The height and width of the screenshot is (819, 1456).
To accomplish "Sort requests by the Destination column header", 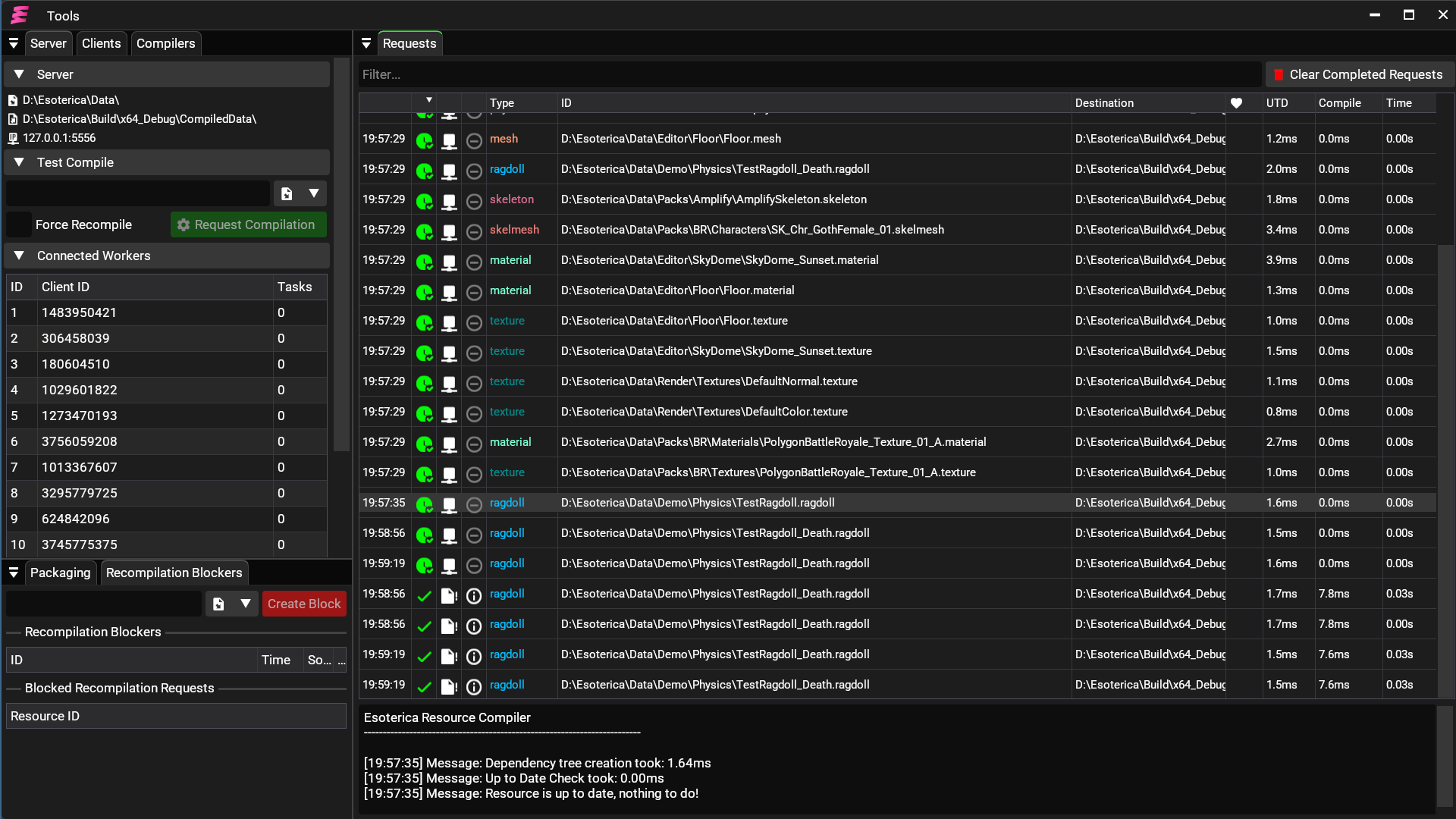I will click(1148, 103).
